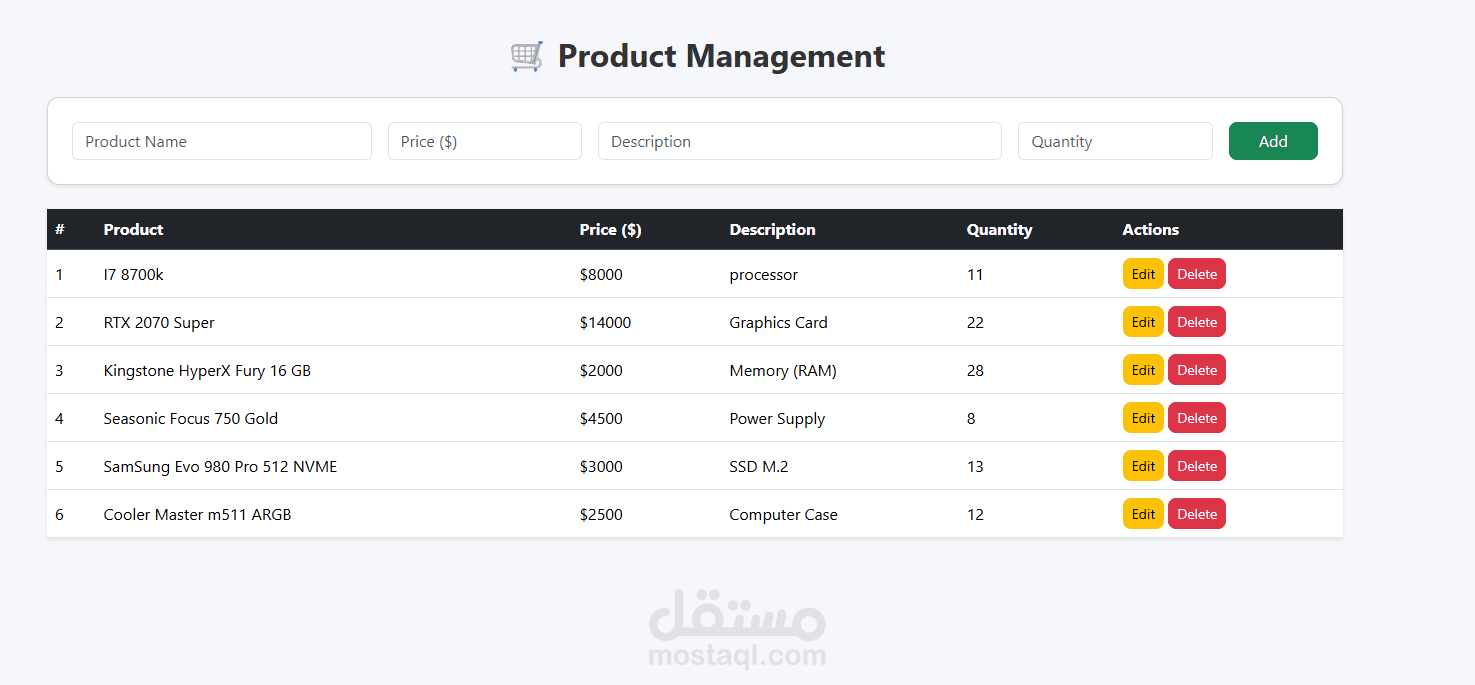Click the SSD M.2 description cell

[x=759, y=467]
